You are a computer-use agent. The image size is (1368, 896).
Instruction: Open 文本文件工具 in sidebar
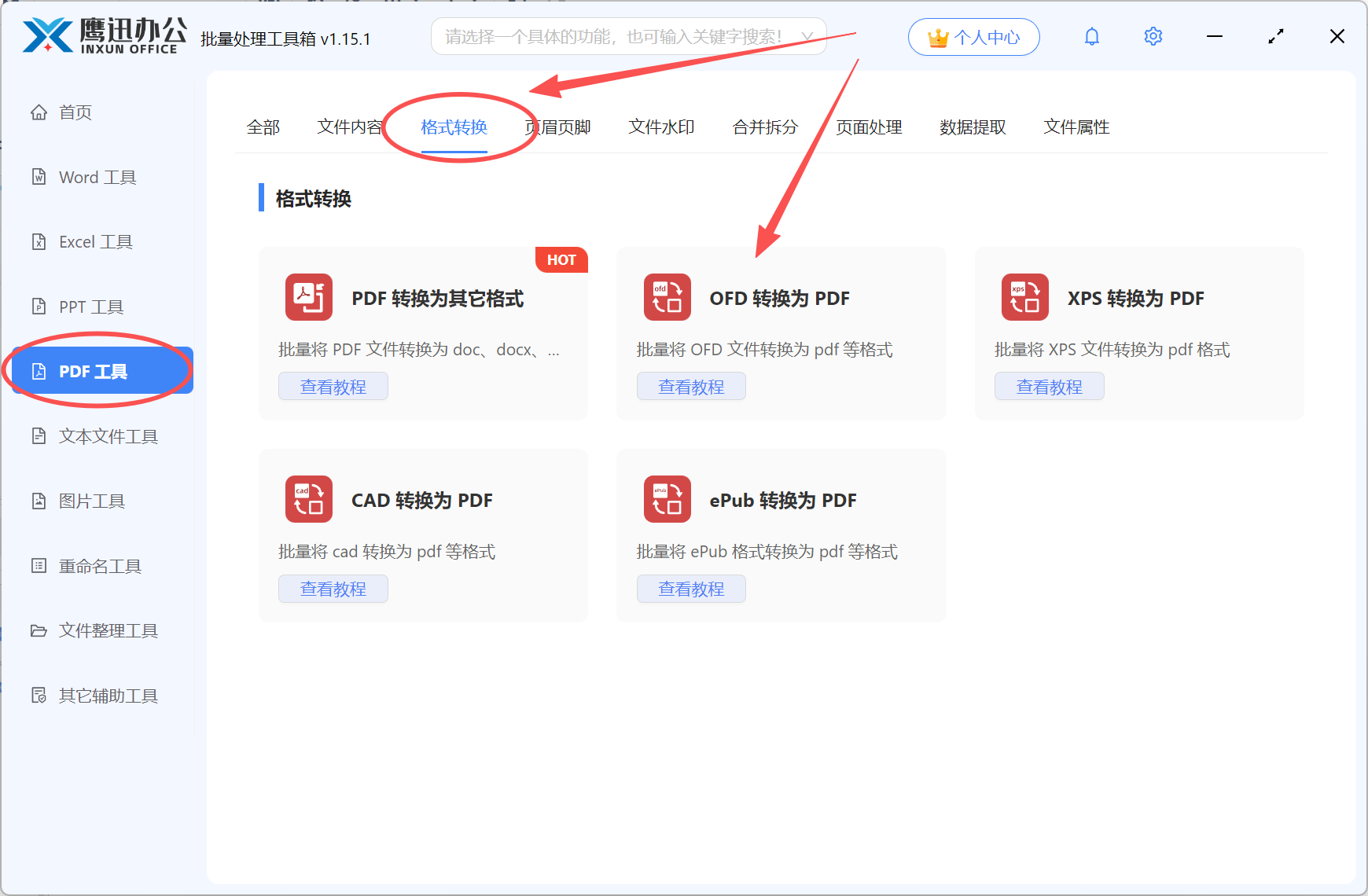pyautogui.click(x=103, y=436)
